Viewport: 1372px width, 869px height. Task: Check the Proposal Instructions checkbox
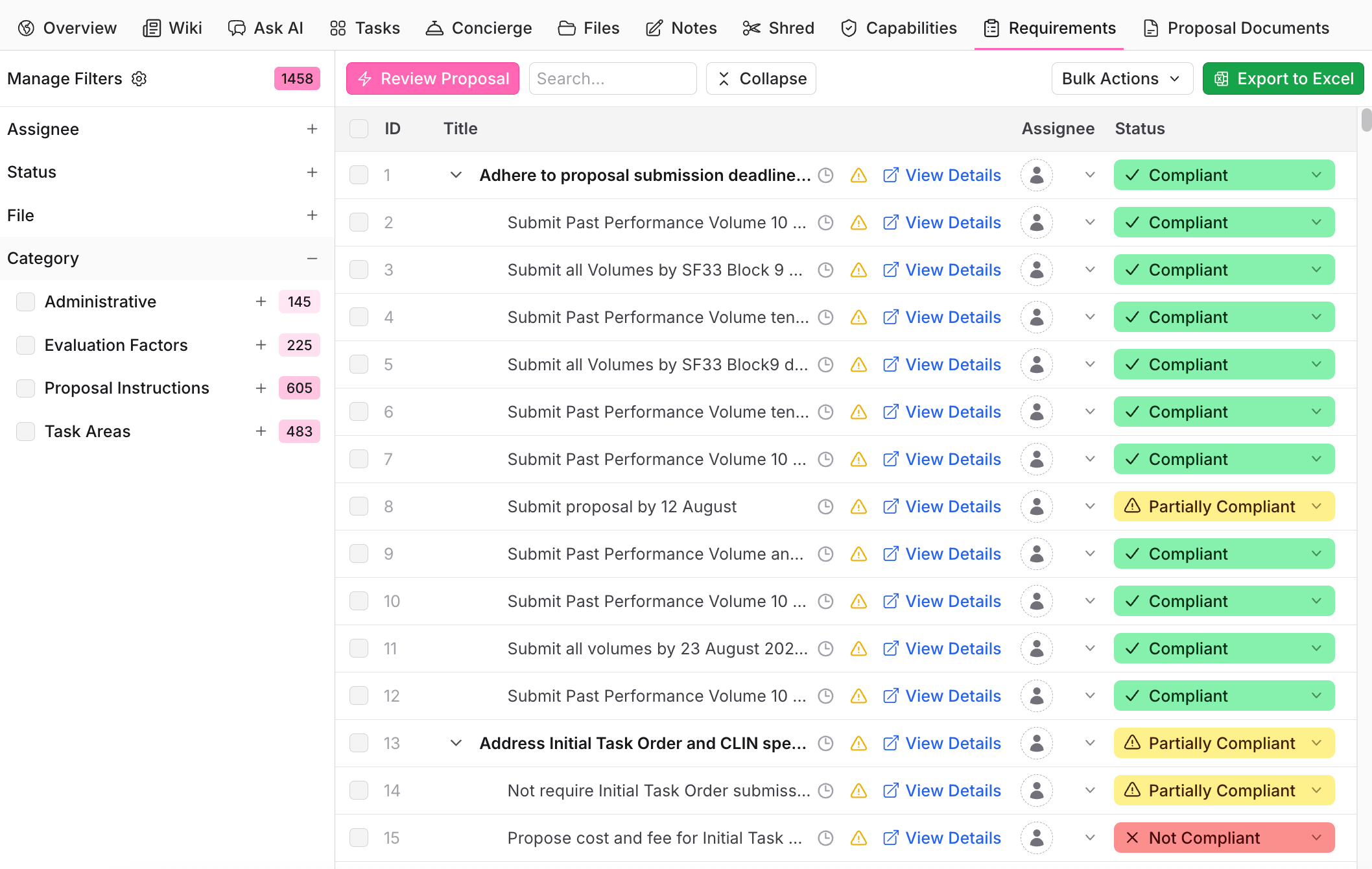[x=25, y=388]
